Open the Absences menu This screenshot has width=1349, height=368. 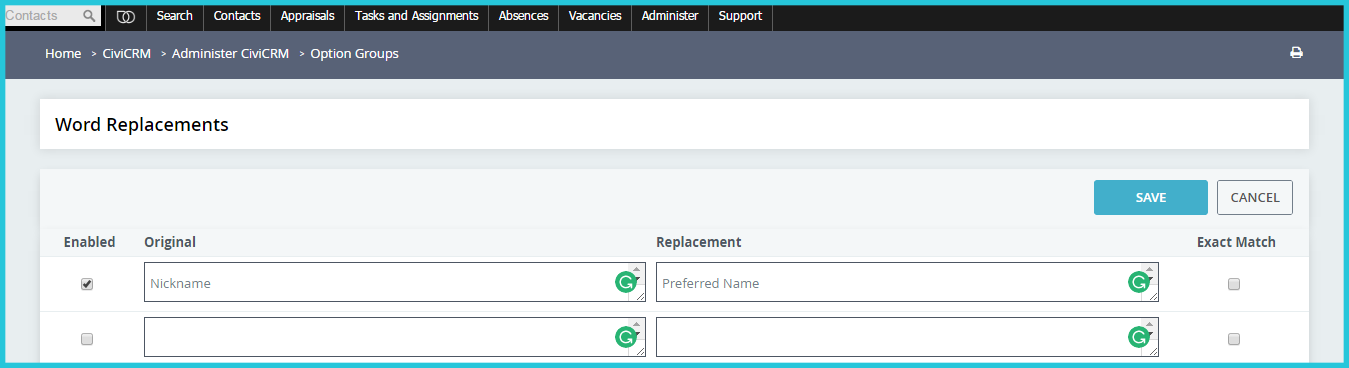point(523,16)
